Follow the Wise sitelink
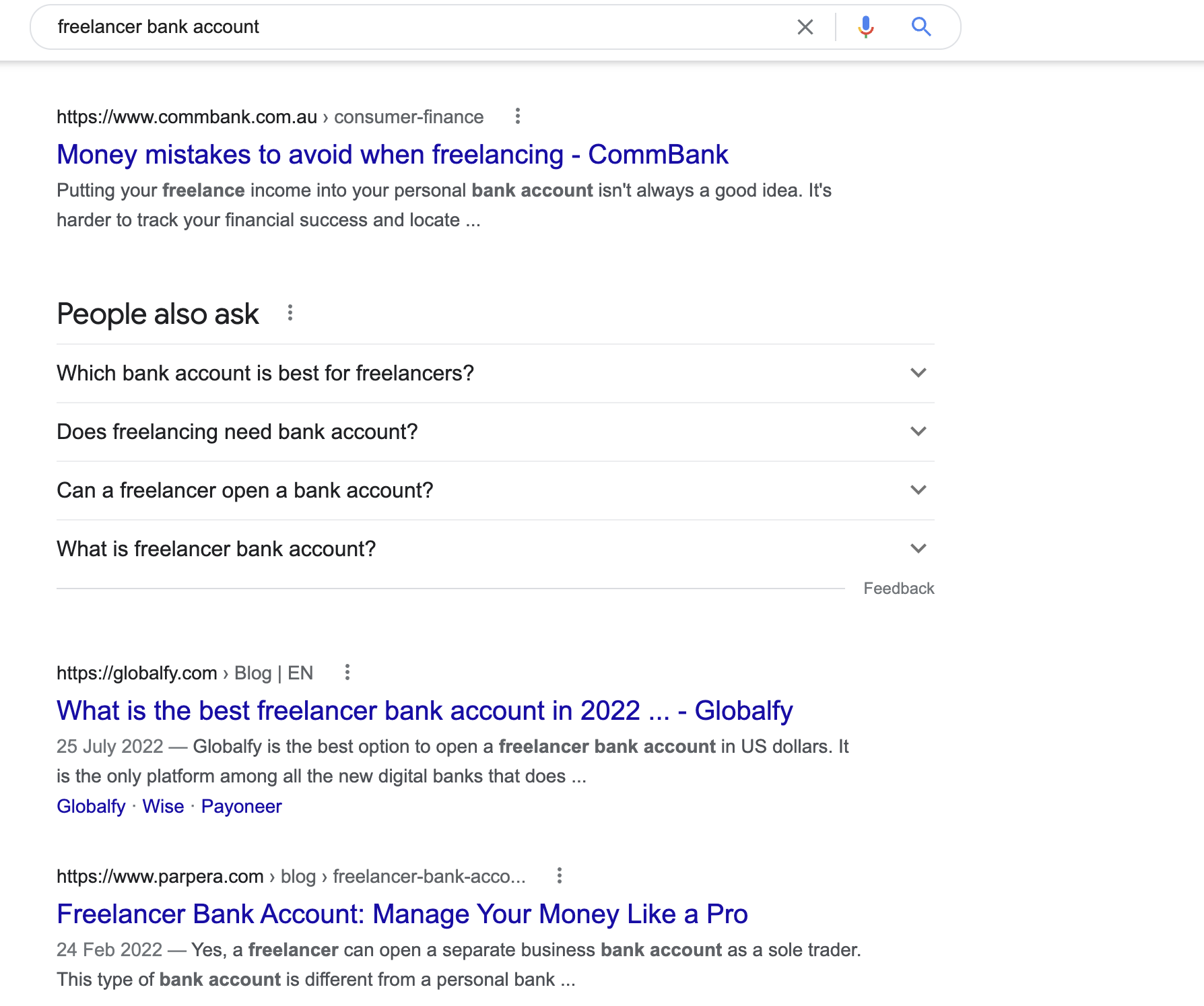1204x1006 pixels. pos(163,806)
